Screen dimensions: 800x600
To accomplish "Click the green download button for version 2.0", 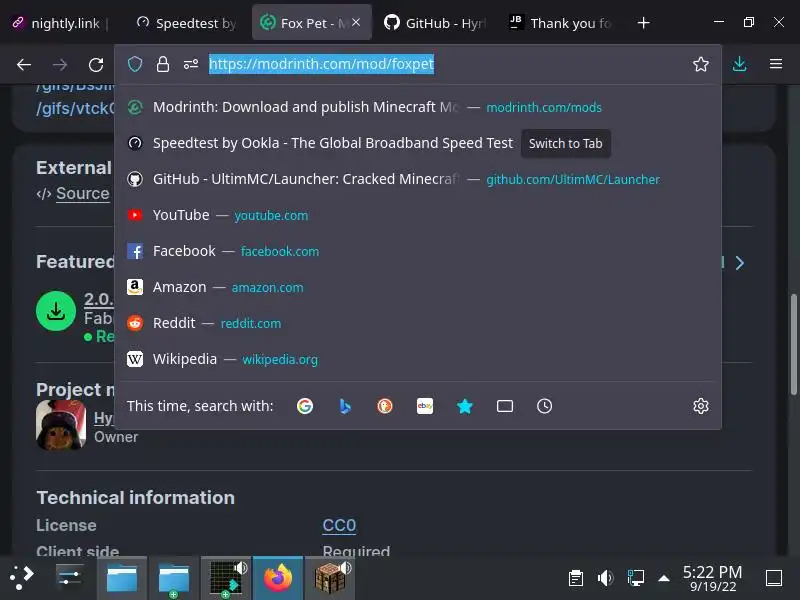I will pos(56,311).
